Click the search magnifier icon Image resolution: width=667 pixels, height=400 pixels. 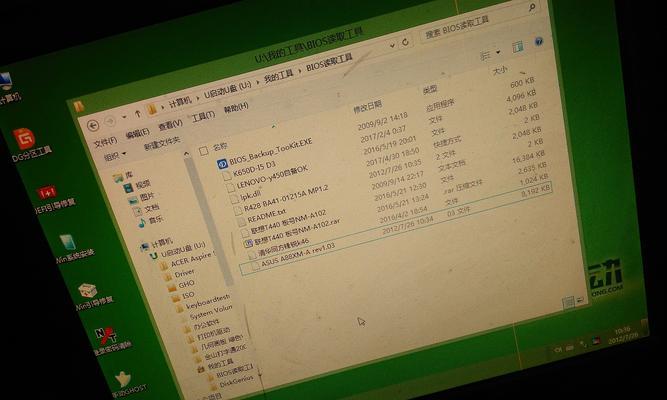(532, 7)
